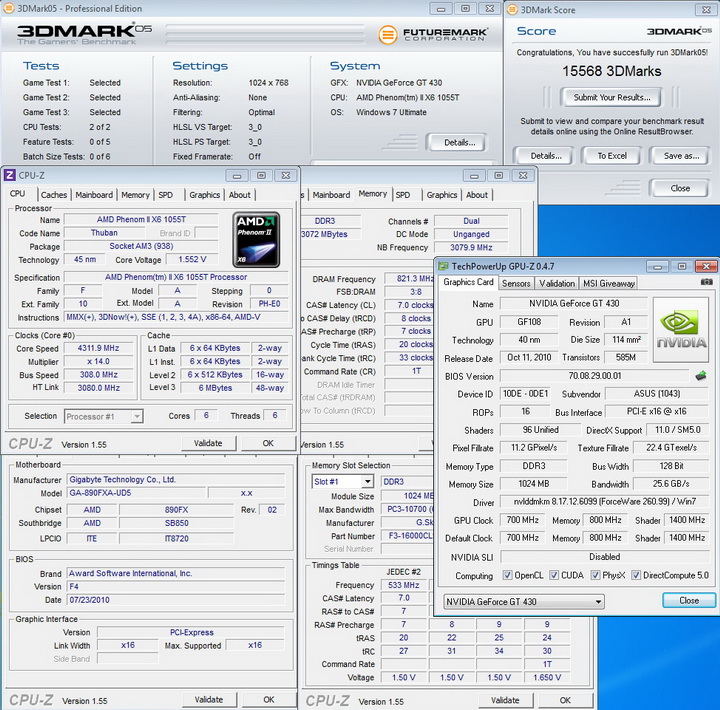Open the NVIDIA GeForce GT 430 dropdown
The height and width of the screenshot is (710, 720).
(523, 602)
